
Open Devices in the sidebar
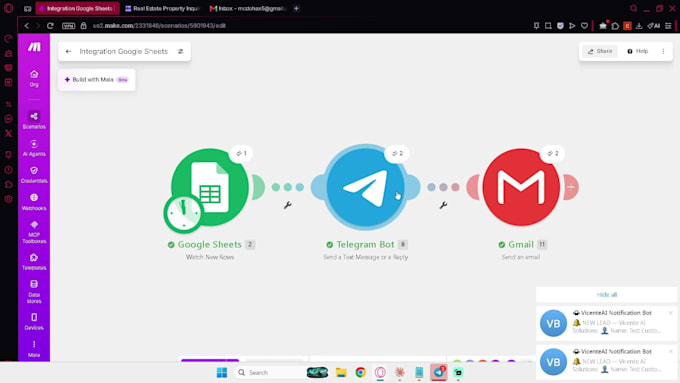(34, 322)
